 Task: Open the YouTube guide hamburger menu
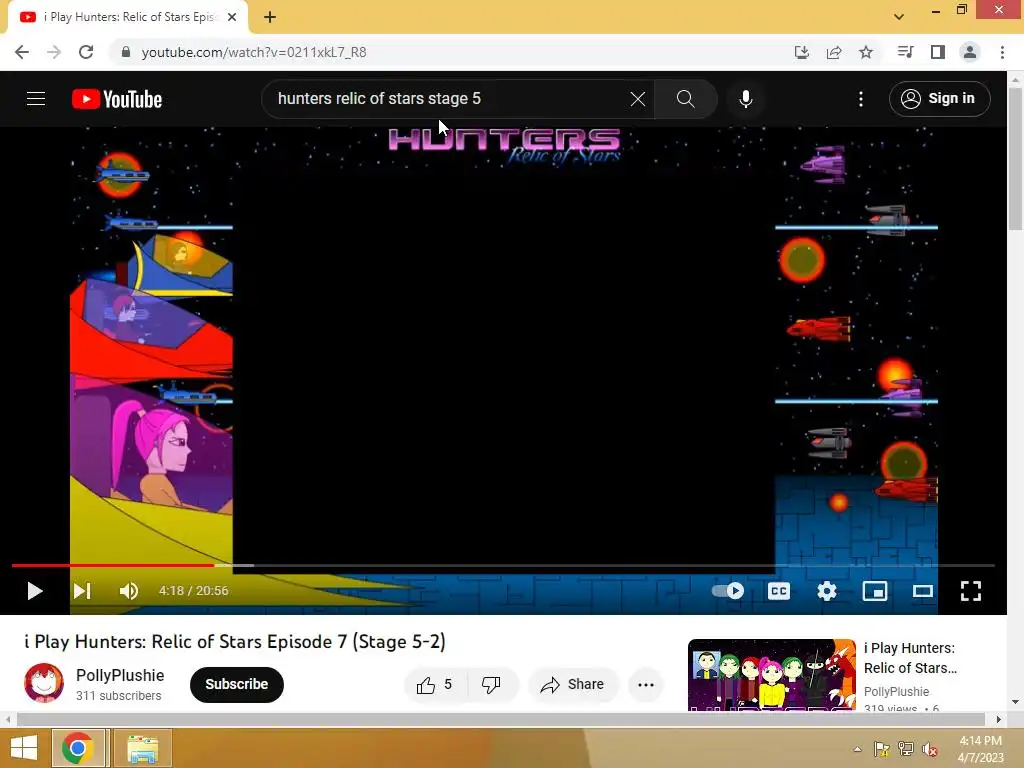tap(36, 99)
